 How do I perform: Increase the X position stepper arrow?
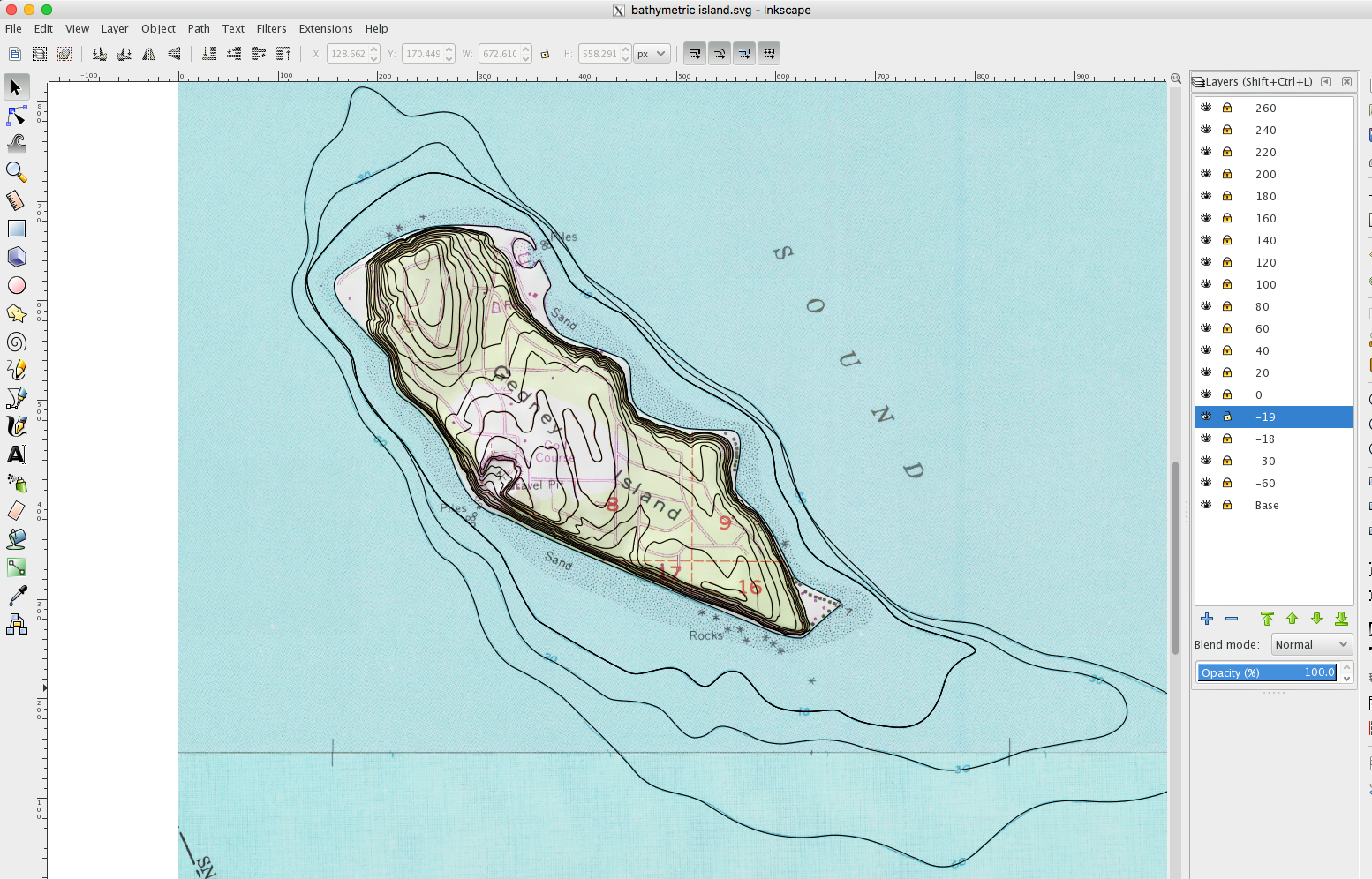coord(374,49)
